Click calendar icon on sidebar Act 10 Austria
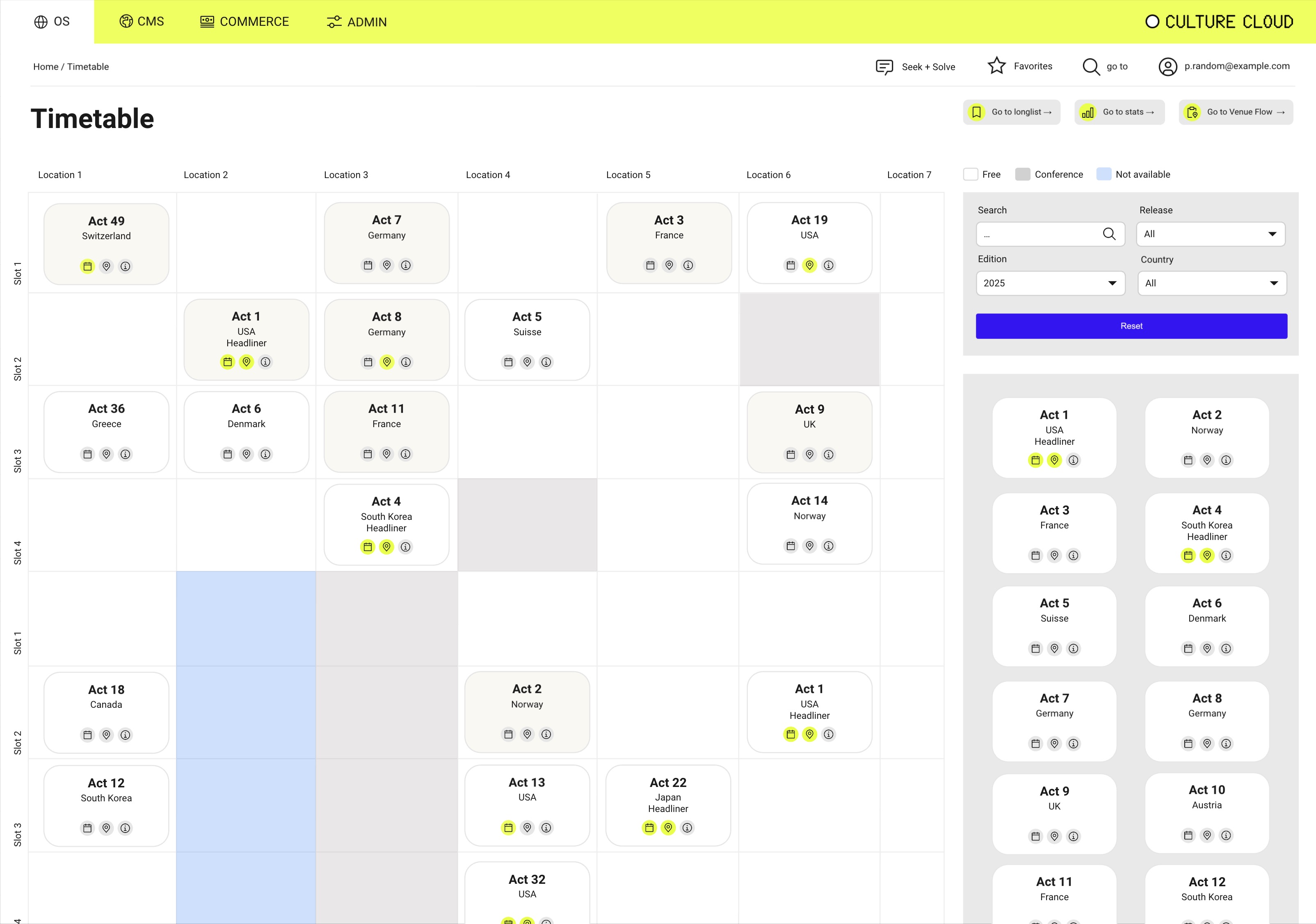This screenshot has height=924, width=1316. click(x=1188, y=836)
